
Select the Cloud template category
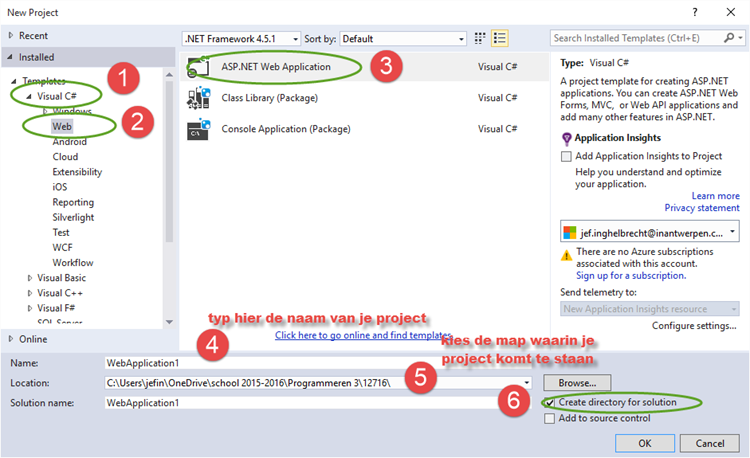(x=65, y=157)
